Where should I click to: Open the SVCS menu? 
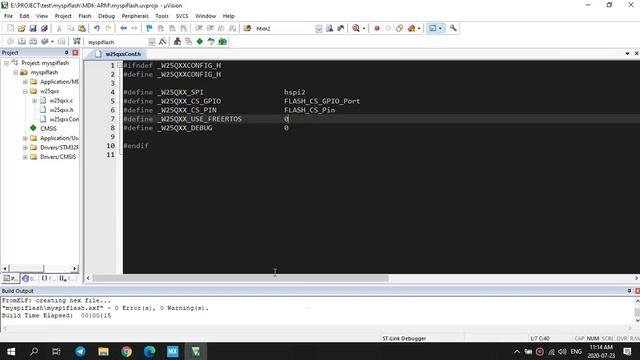click(x=182, y=16)
